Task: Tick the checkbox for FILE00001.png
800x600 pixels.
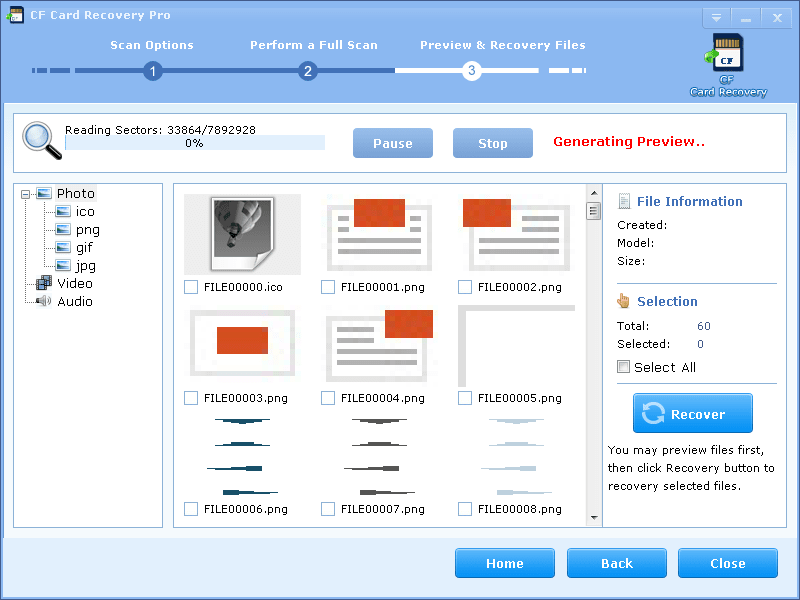Action: (328, 287)
